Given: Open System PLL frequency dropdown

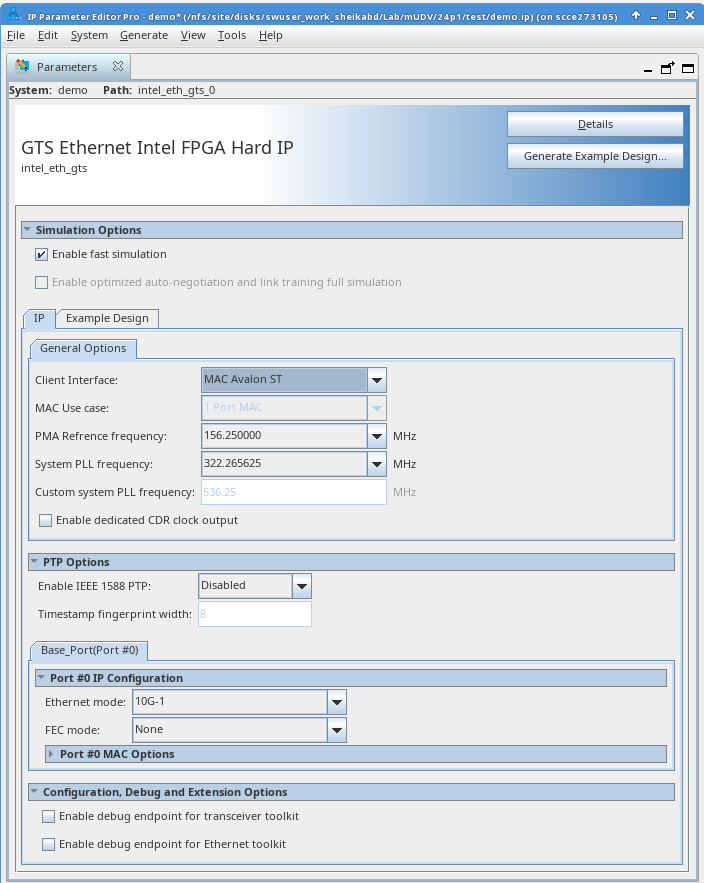Looking at the screenshot, I should point(377,465).
